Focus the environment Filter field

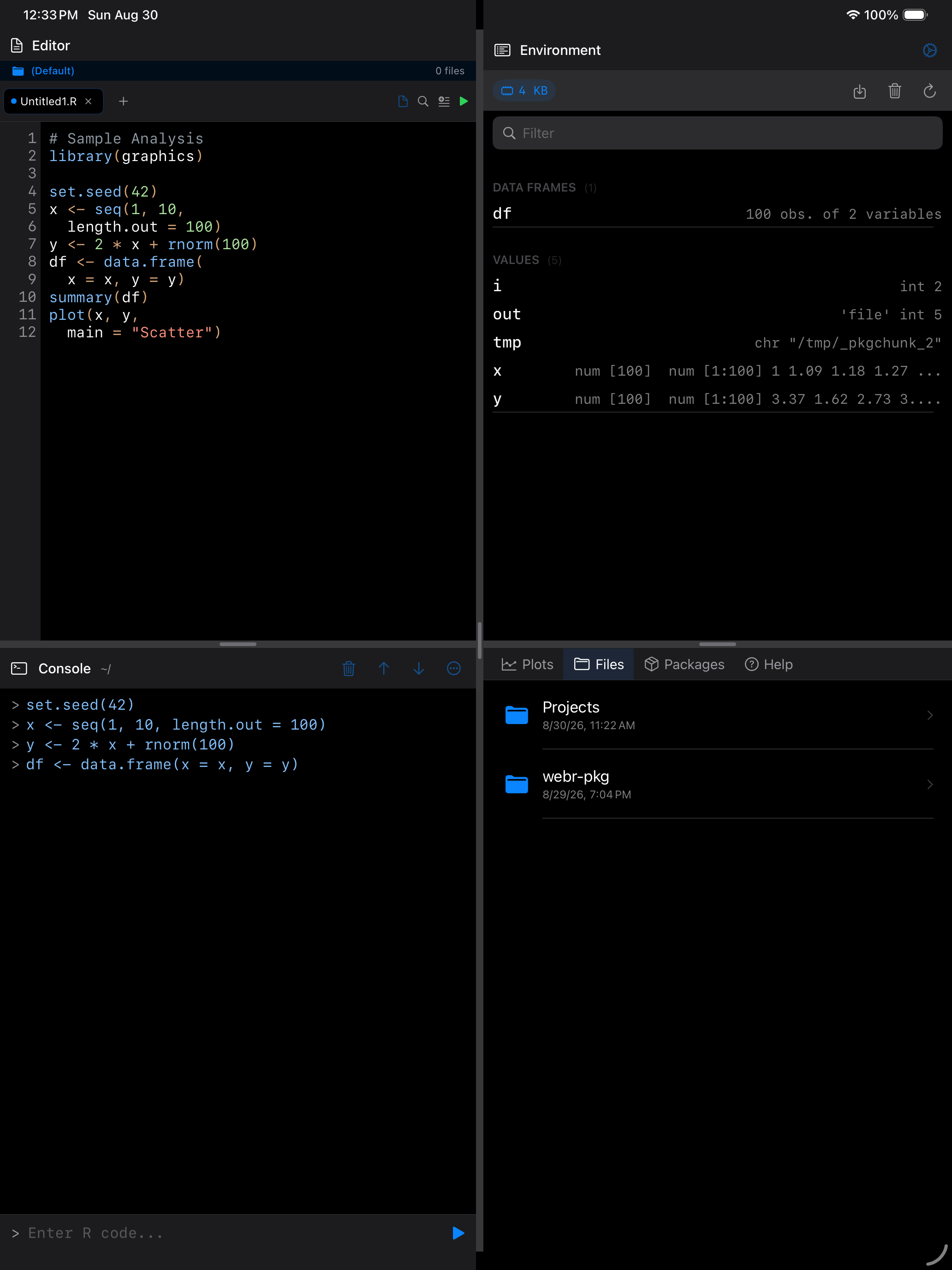tap(717, 133)
